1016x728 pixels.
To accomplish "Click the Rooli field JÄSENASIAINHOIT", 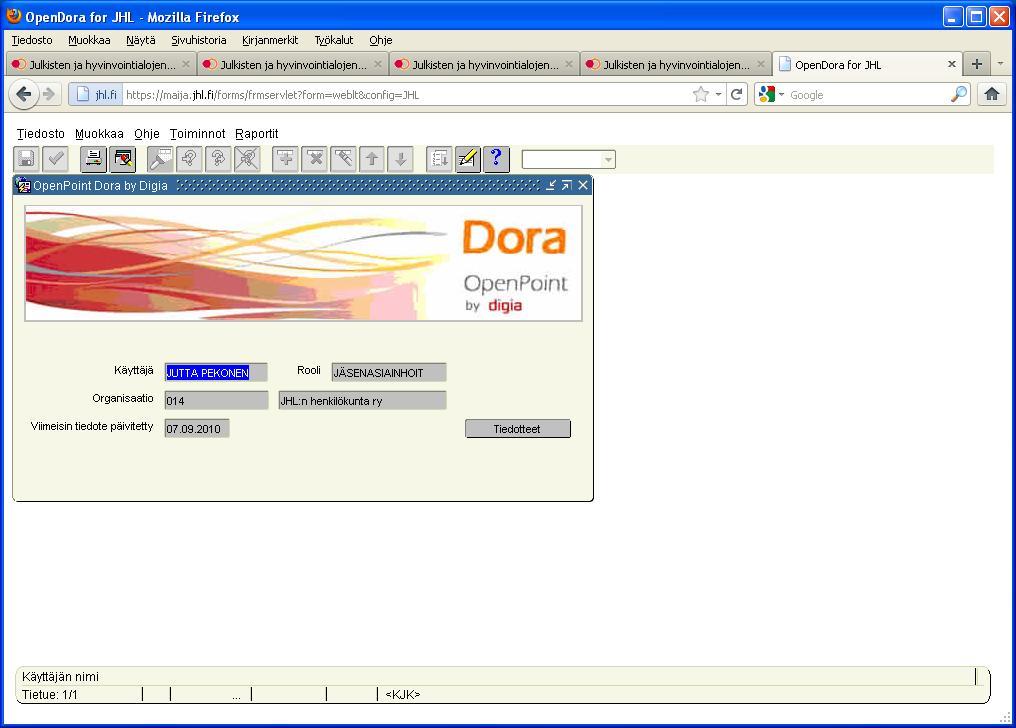I will click(389, 372).
